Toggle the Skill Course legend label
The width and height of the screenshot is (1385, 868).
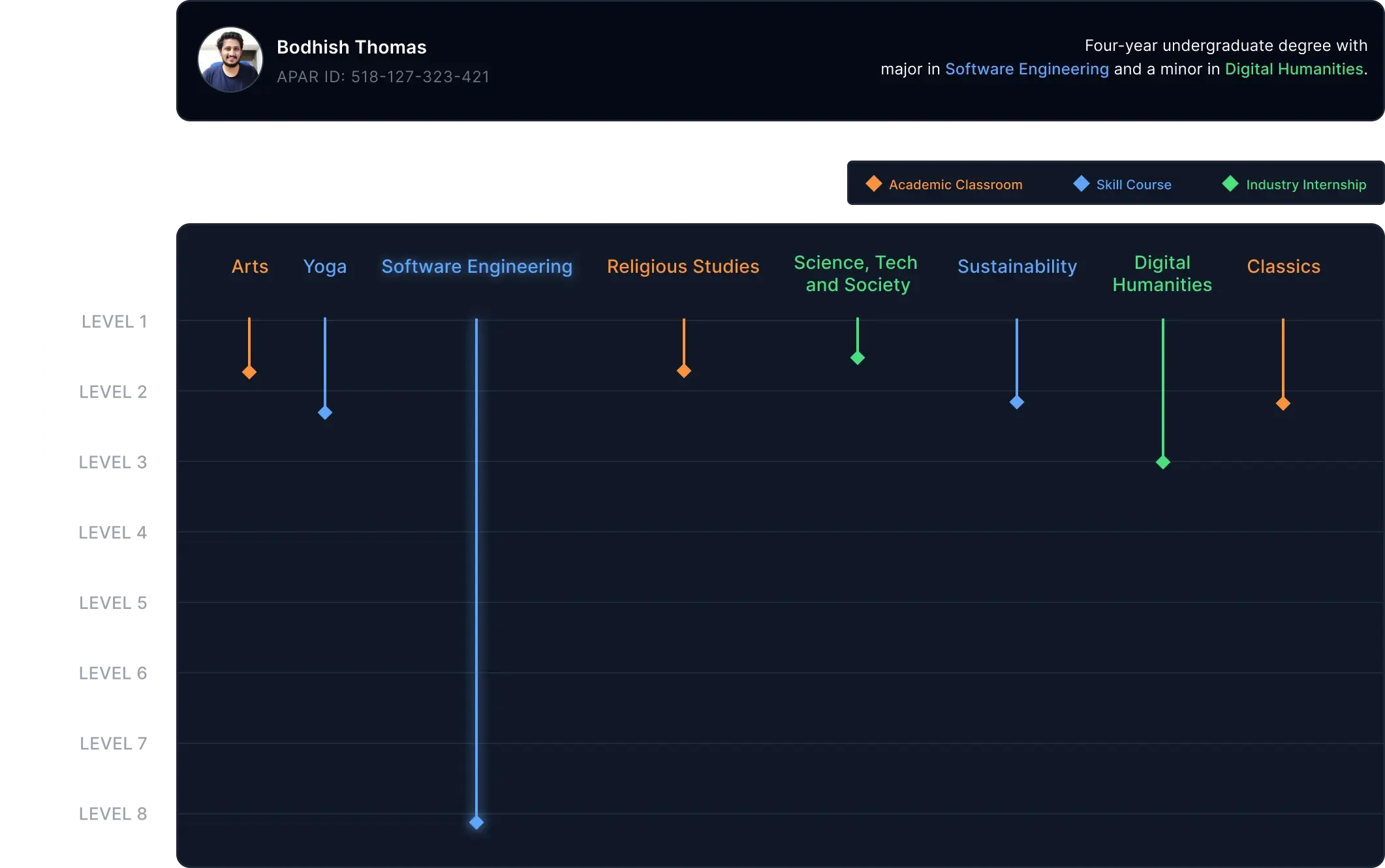tap(1134, 185)
